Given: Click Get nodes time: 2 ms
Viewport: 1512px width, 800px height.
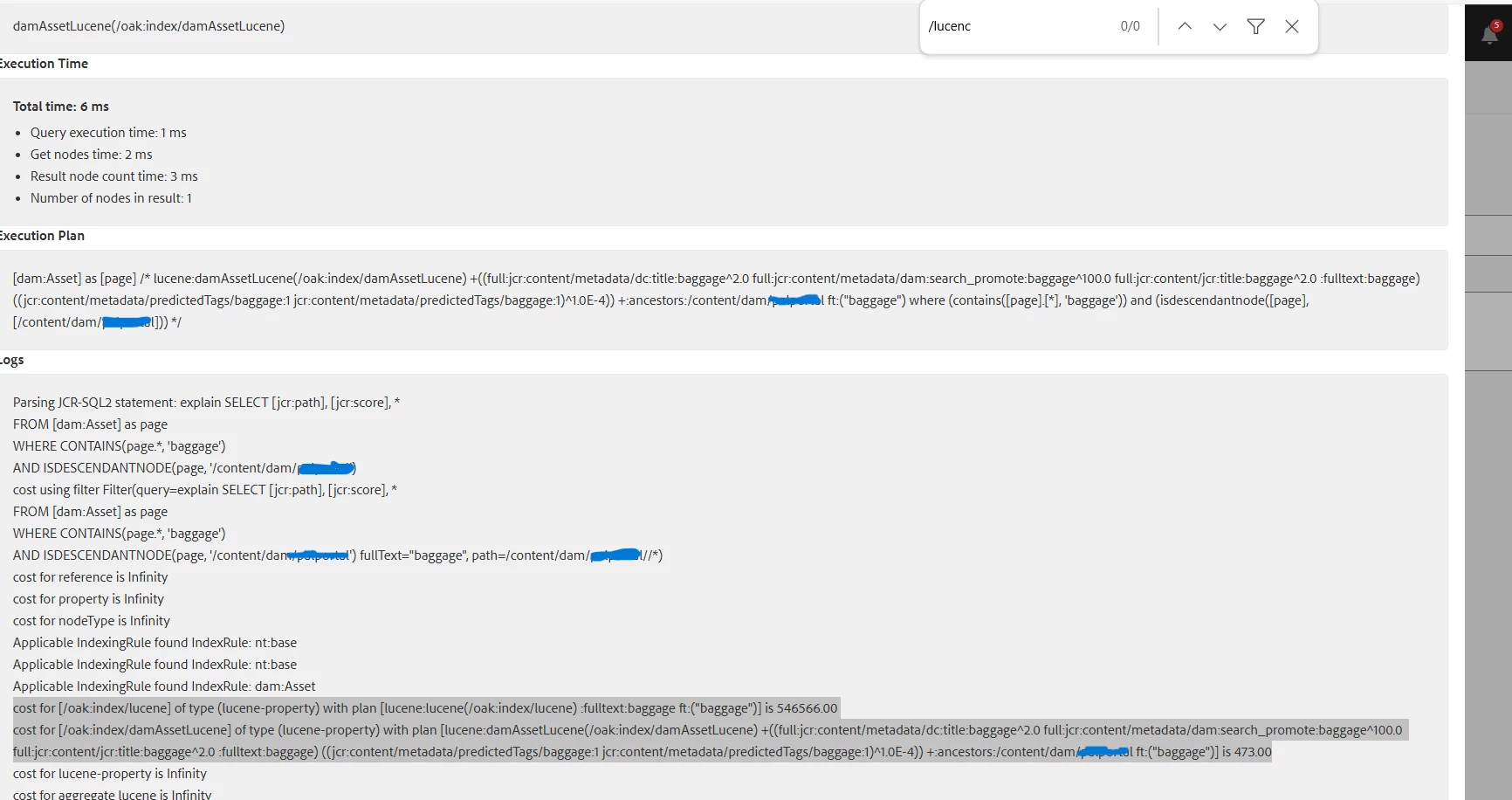Looking at the screenshot, I should click(91, 155).
